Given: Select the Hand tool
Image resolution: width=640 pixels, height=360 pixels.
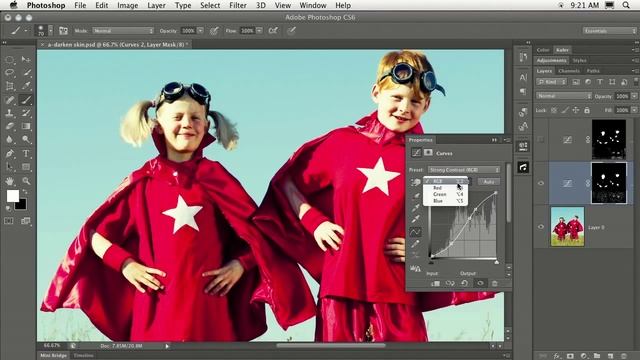Looking at the screenshot, I should 10,180.
